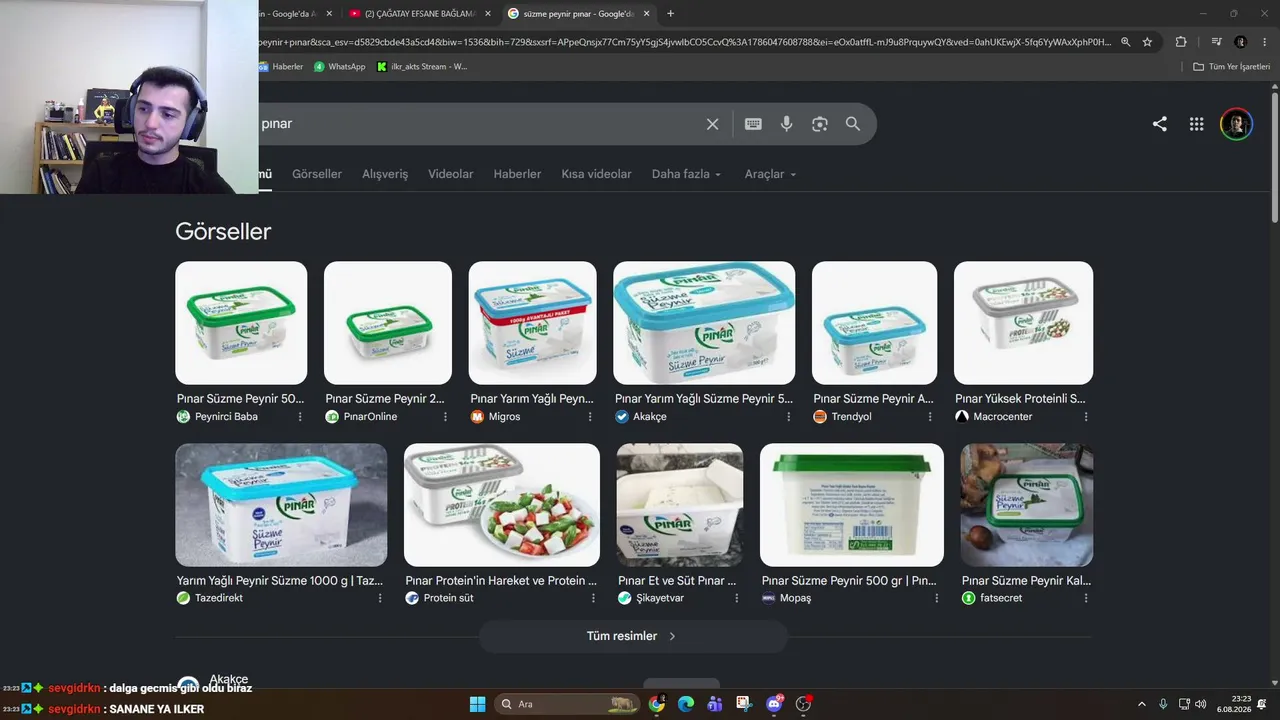The width and height of the screenshot is (1280, 720).
Task: Click the browser address bar URL
Action: [x=684, y=42]
